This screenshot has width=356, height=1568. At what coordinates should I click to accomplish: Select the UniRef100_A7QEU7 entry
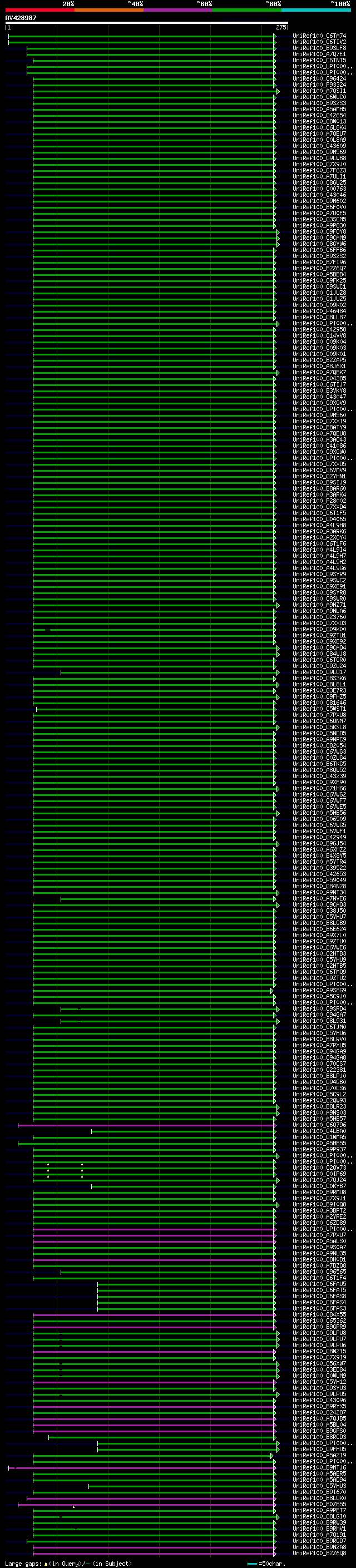(319, 133)
